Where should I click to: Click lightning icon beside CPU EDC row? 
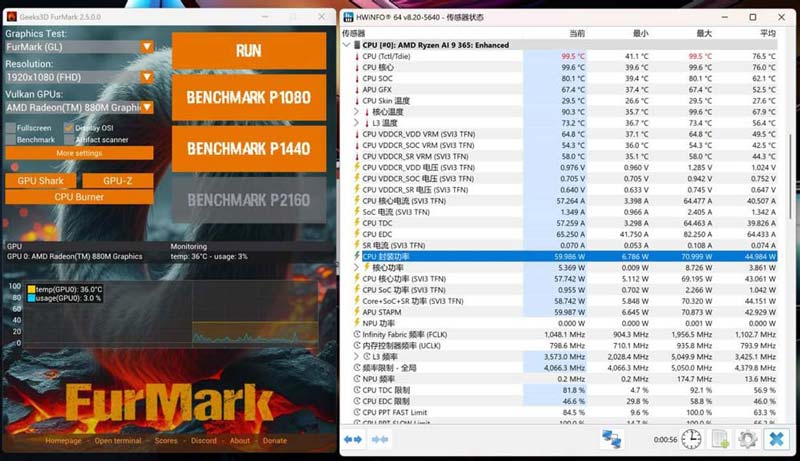click(357, 234)
